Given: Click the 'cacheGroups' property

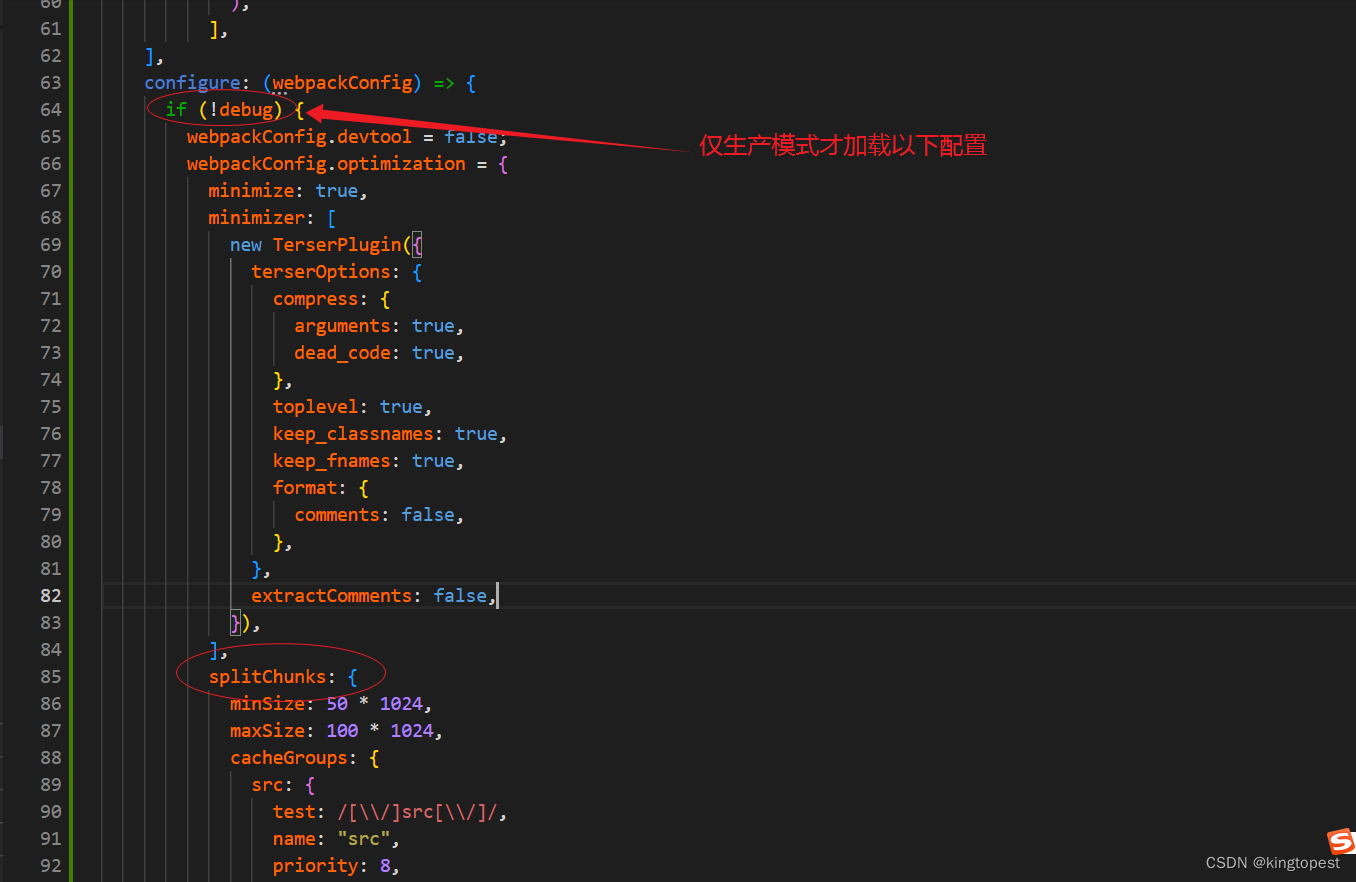Looking at the screenshot, I should pos(289,757).
